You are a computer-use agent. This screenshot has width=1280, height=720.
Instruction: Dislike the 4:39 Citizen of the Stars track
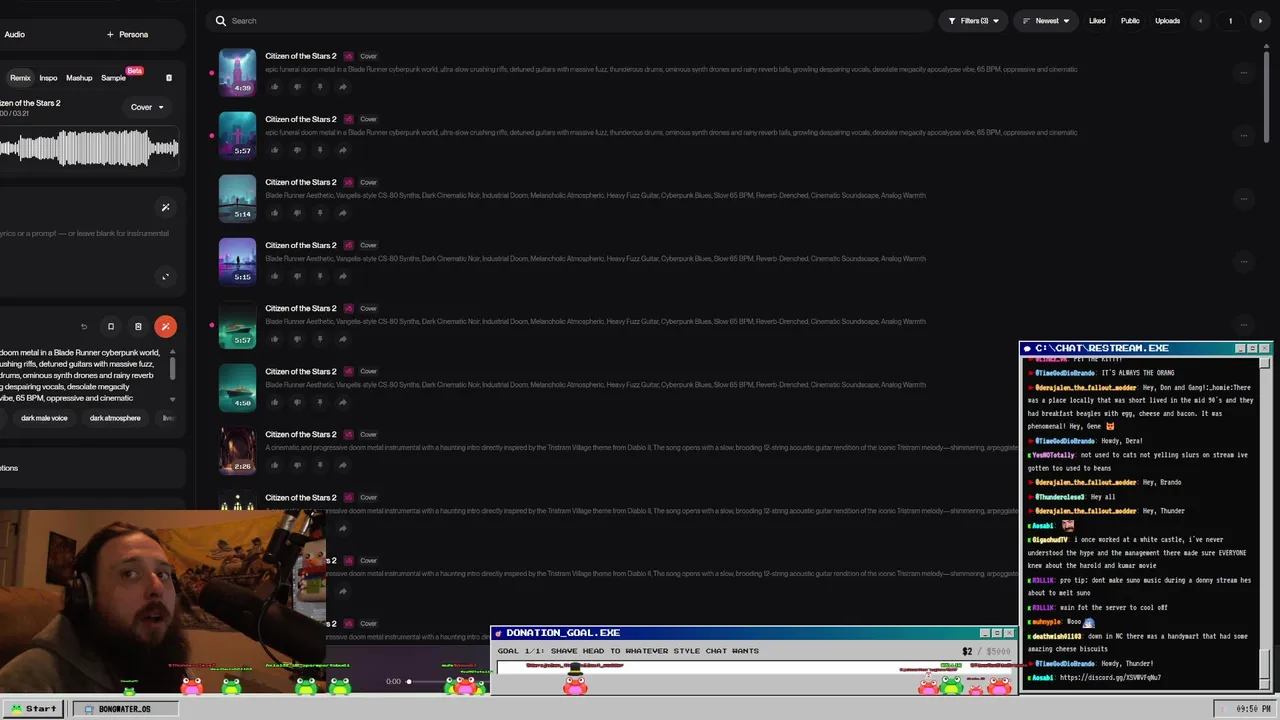tap(296, 87)
